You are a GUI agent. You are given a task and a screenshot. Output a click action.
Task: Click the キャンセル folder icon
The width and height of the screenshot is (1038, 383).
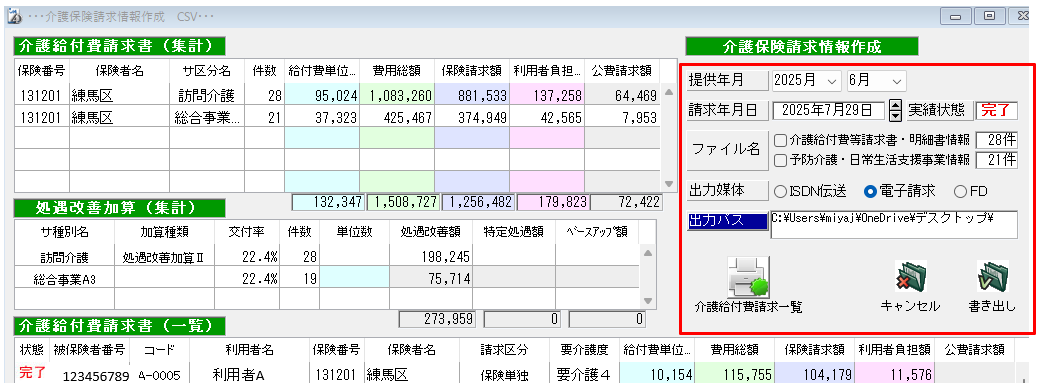point(910,277)
